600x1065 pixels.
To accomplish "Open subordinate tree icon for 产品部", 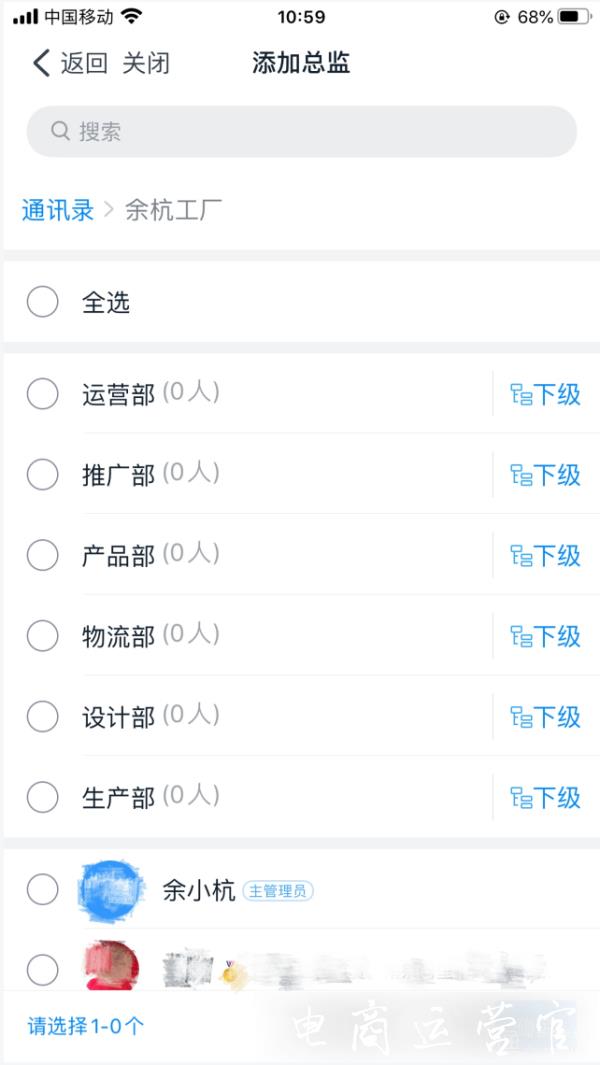I will click(x=521, y=555).
